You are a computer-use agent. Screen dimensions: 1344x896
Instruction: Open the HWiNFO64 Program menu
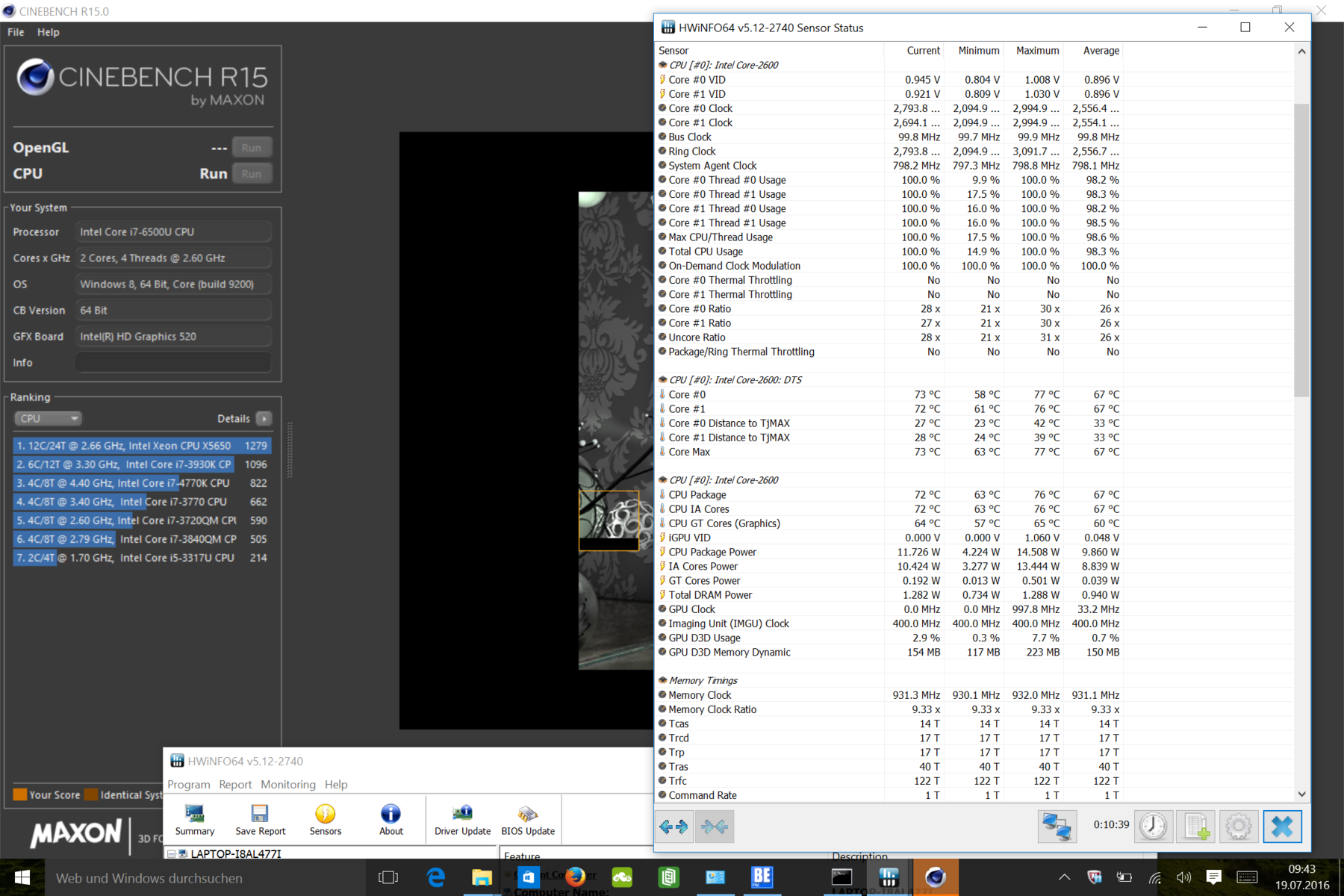click(189, 784)
